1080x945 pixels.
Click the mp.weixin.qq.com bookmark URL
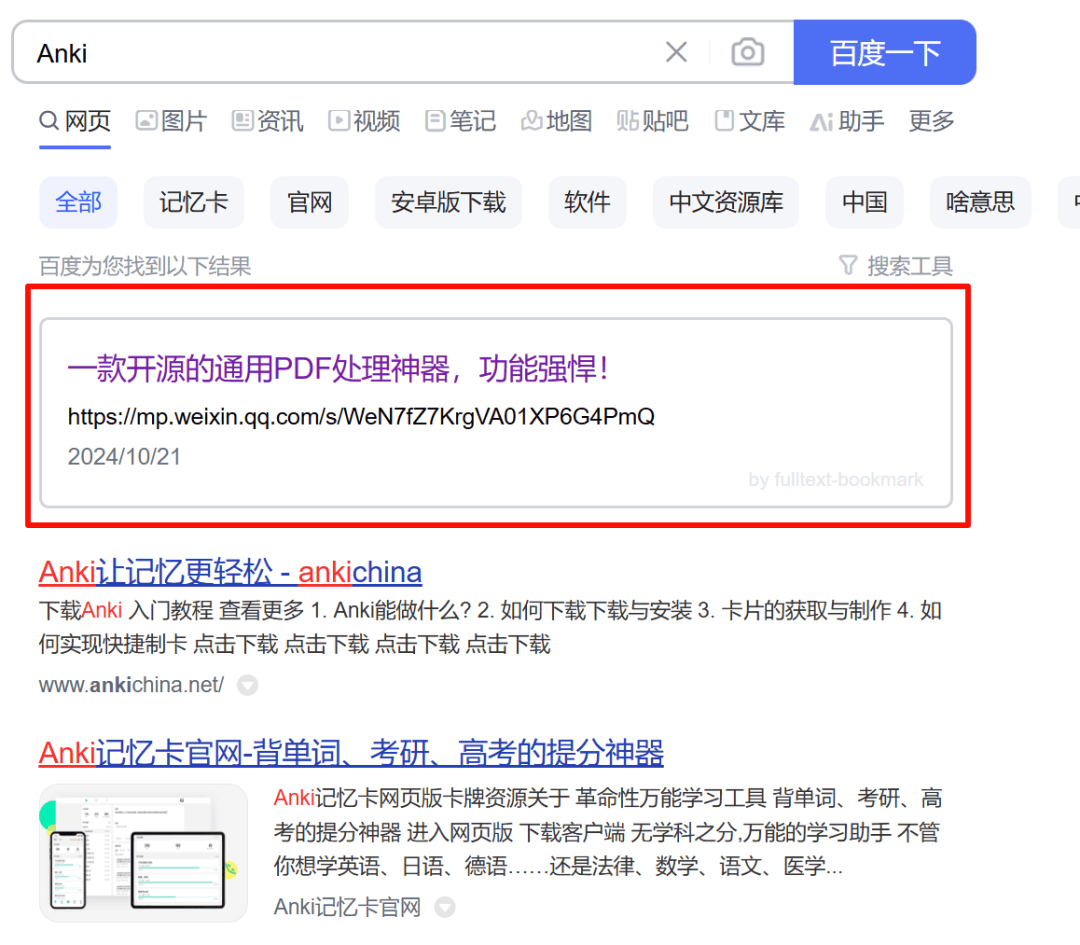pyautogui.click(x=361, y=417)
